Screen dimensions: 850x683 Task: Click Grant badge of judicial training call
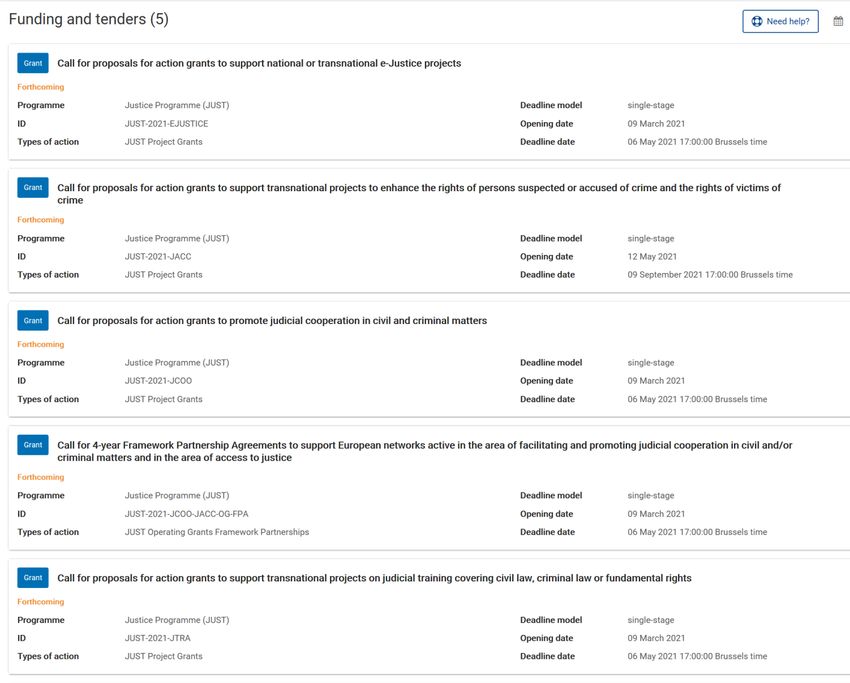click(33, 578)
